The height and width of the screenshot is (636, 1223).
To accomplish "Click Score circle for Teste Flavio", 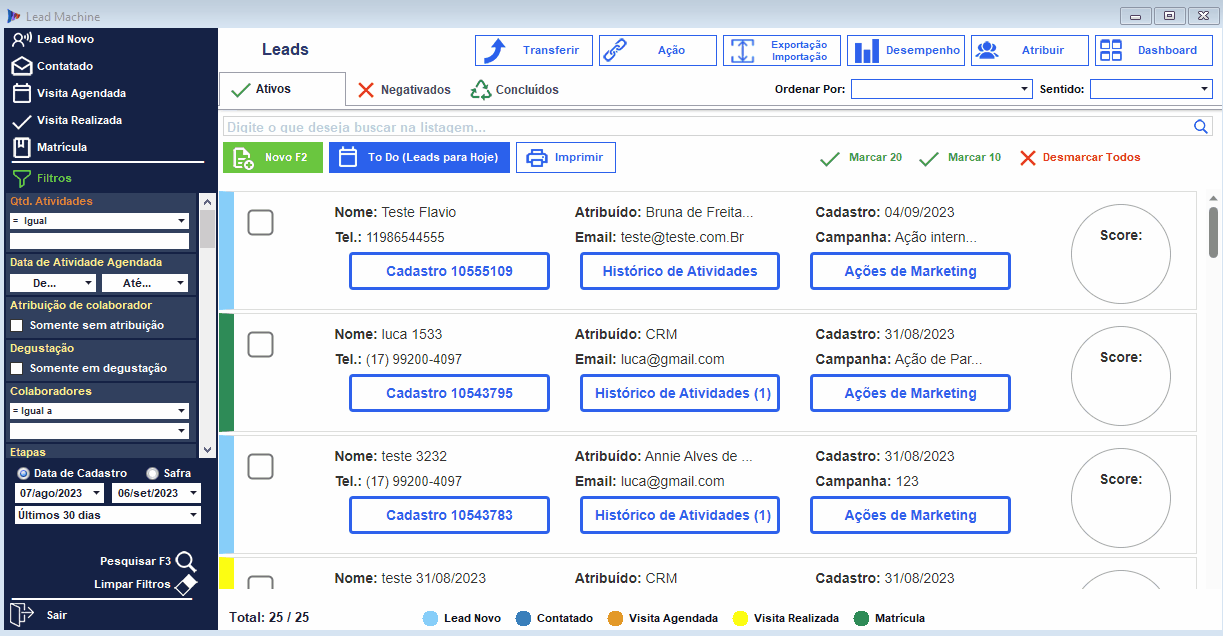I will [1120, 254].
